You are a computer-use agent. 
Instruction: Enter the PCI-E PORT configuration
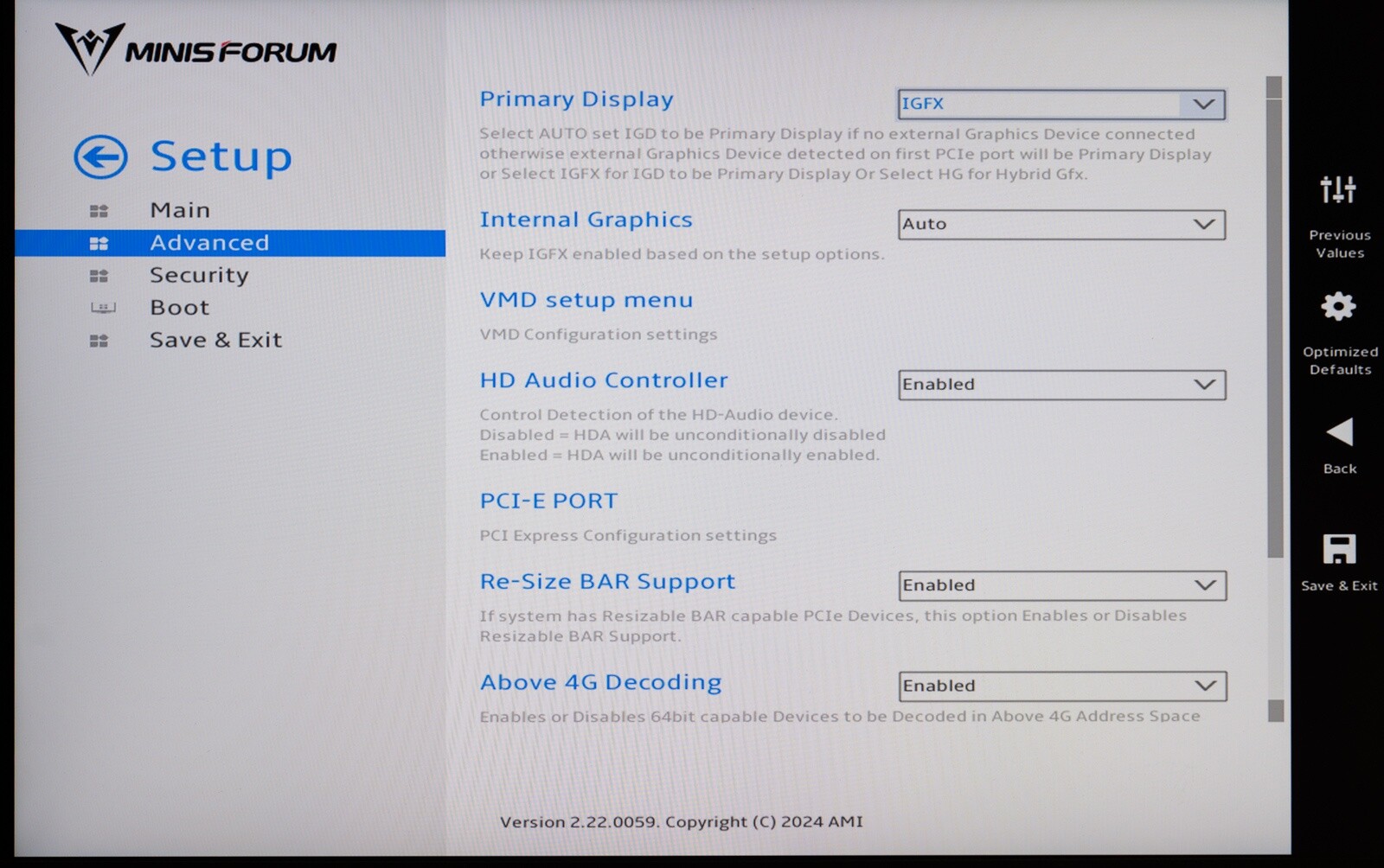coord(548,501)
